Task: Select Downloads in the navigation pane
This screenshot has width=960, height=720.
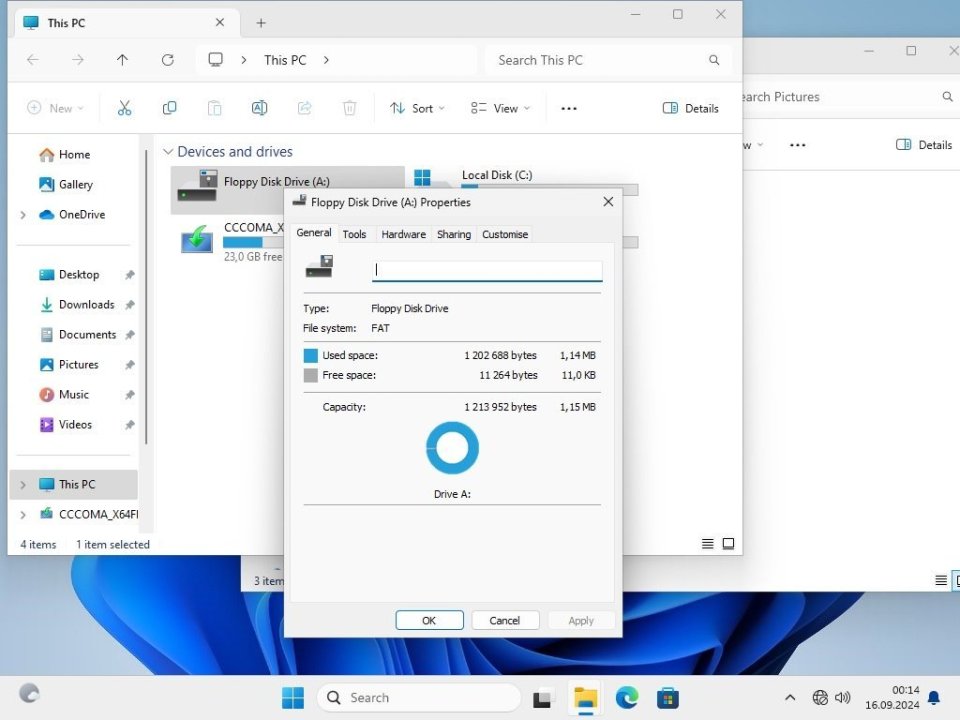Action: (x=86, y=305)
